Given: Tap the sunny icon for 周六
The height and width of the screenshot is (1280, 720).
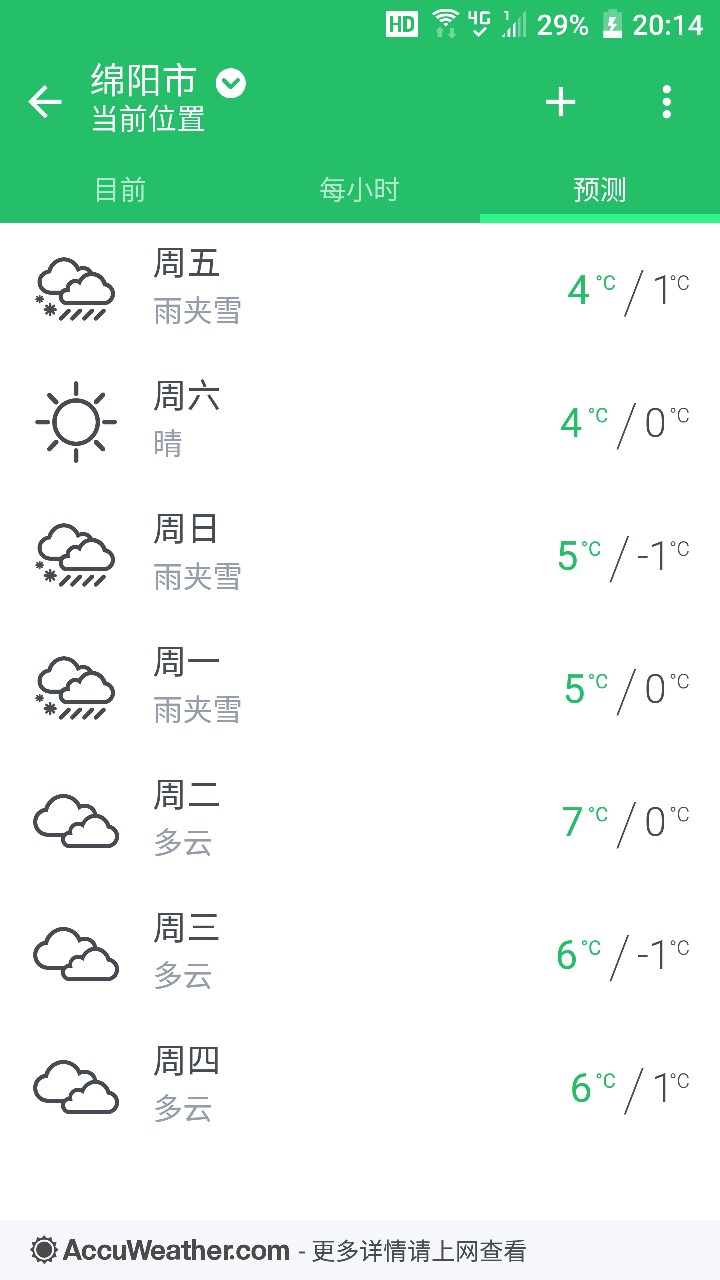Looking at the screenshot, I should coord(75,422).
